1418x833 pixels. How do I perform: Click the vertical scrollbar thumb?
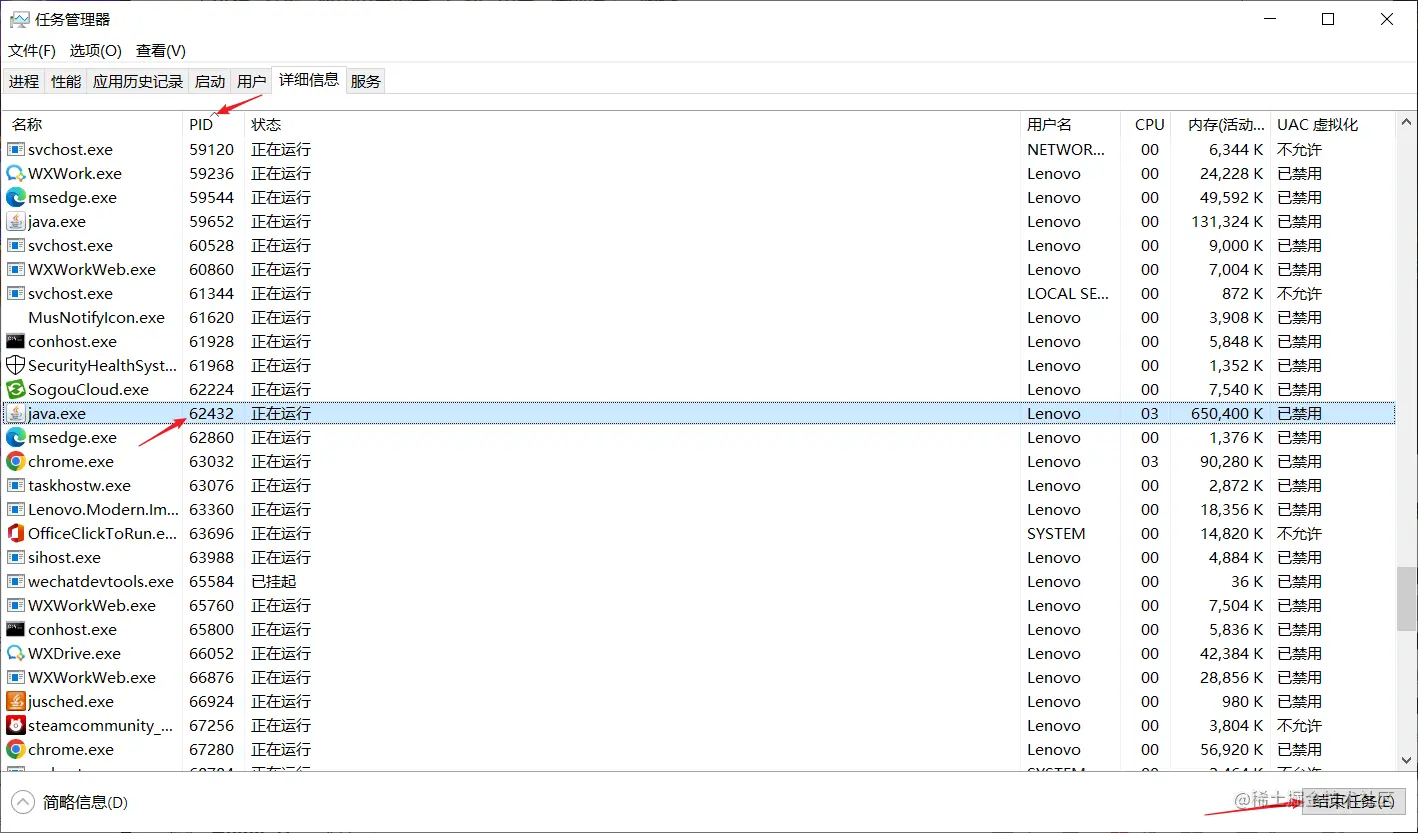click(1407, 599)
